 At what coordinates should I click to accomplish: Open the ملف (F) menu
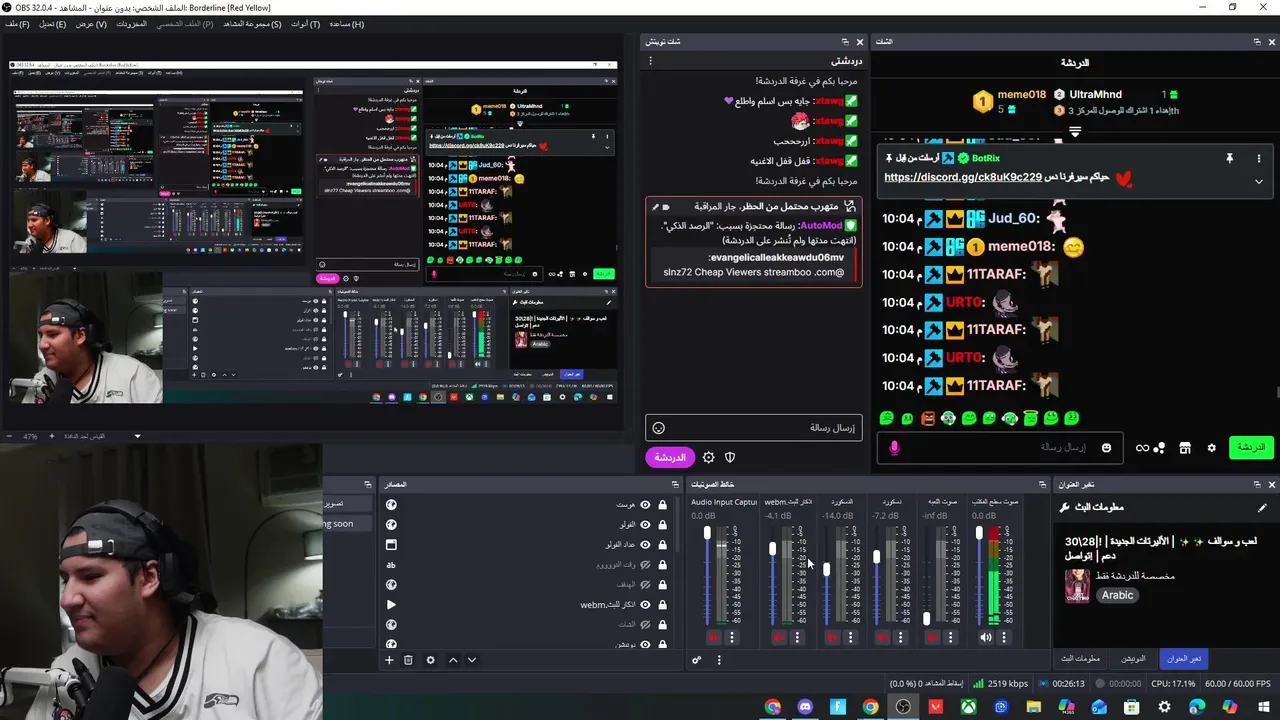click(x=17, y=24)
